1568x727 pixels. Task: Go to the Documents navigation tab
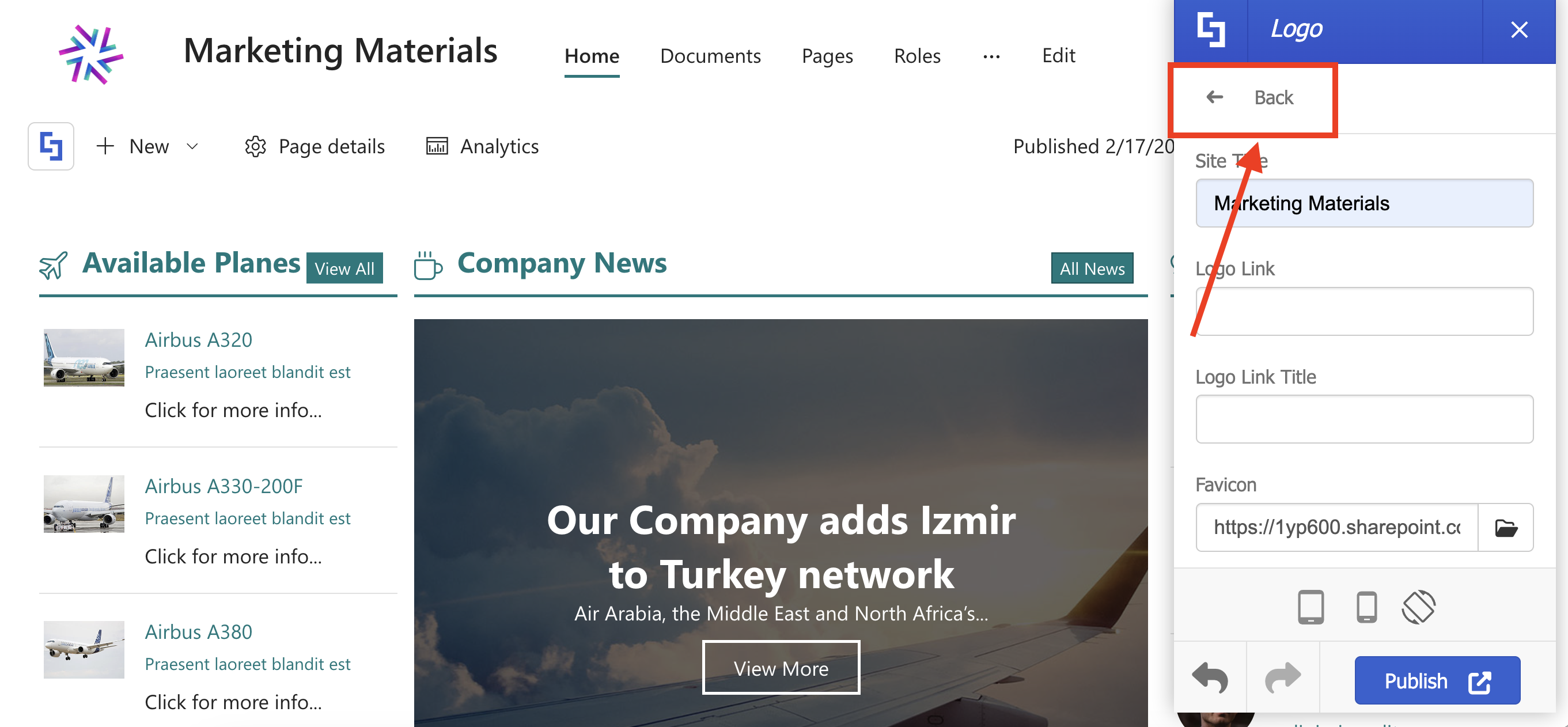(710, 56)
